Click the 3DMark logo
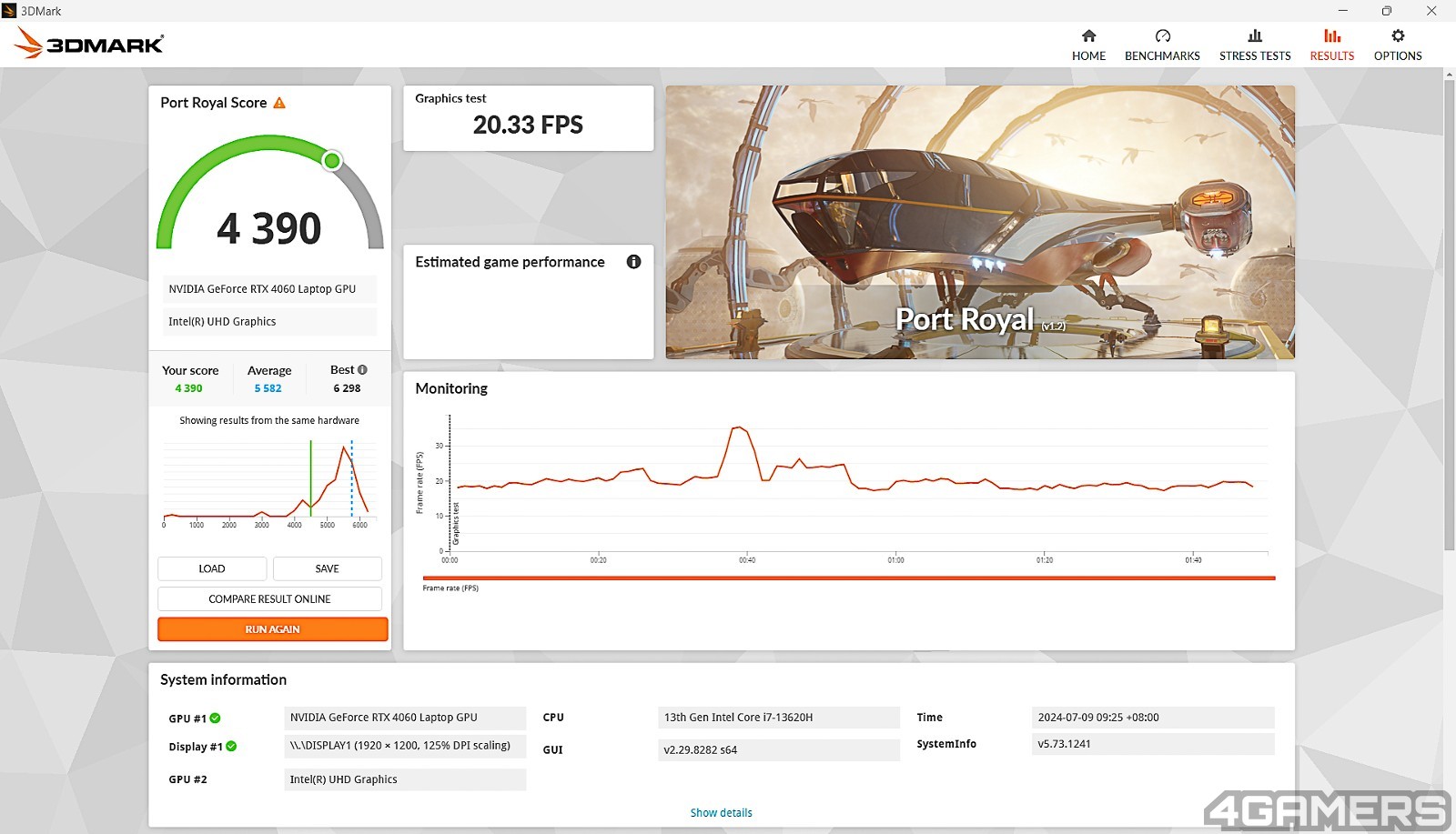This screenshot has height=834, width=1456. click(x=89, y=43)
